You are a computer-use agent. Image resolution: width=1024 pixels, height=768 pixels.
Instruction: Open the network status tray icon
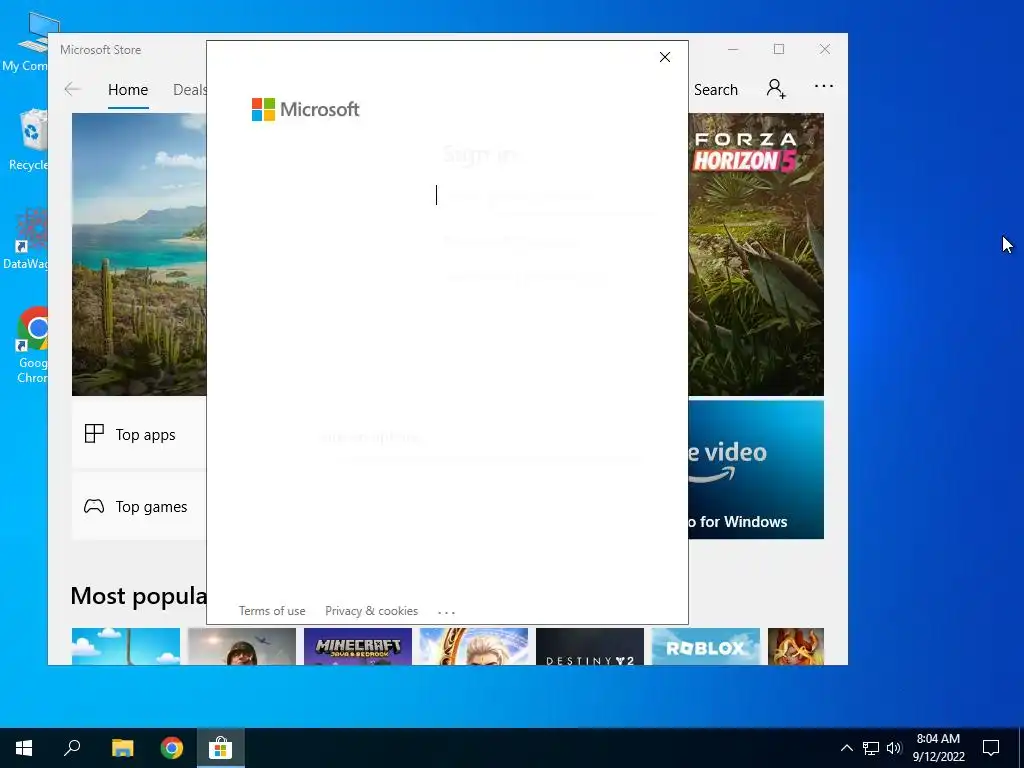click(x=871, y=748)
